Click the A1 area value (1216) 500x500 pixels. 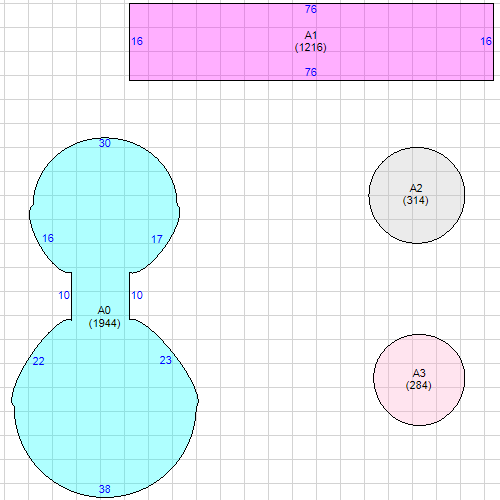[311, 47]
